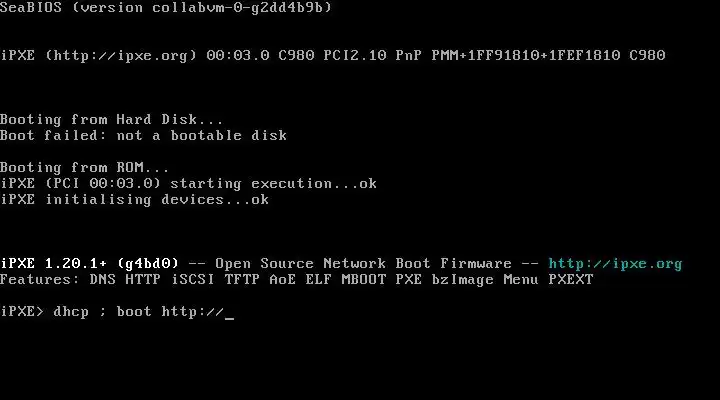Click the 'bzImage' feature word

(x=462, y=280)
